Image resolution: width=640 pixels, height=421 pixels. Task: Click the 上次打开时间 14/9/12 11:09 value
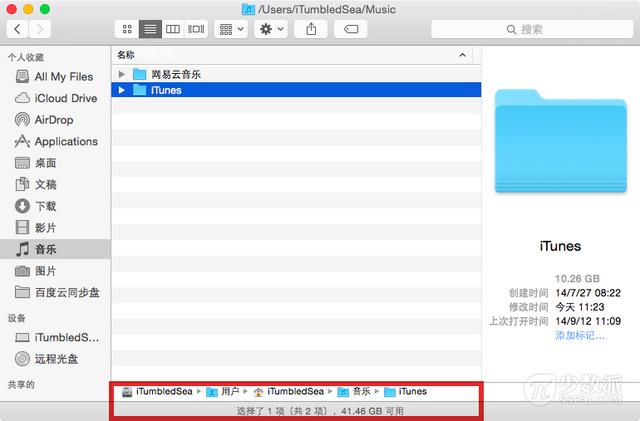(x=588, y=321)
